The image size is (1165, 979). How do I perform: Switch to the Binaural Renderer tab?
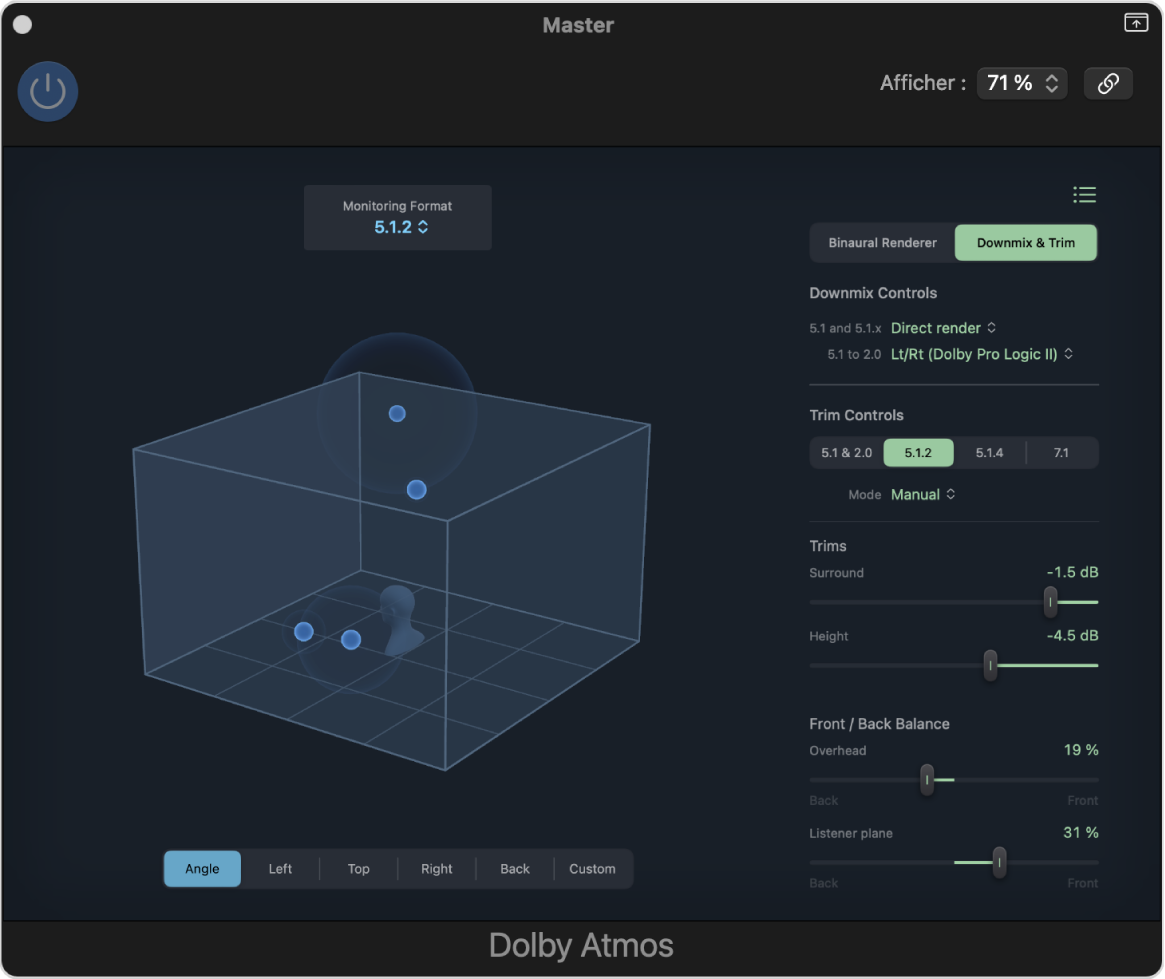tap(882, 243)
